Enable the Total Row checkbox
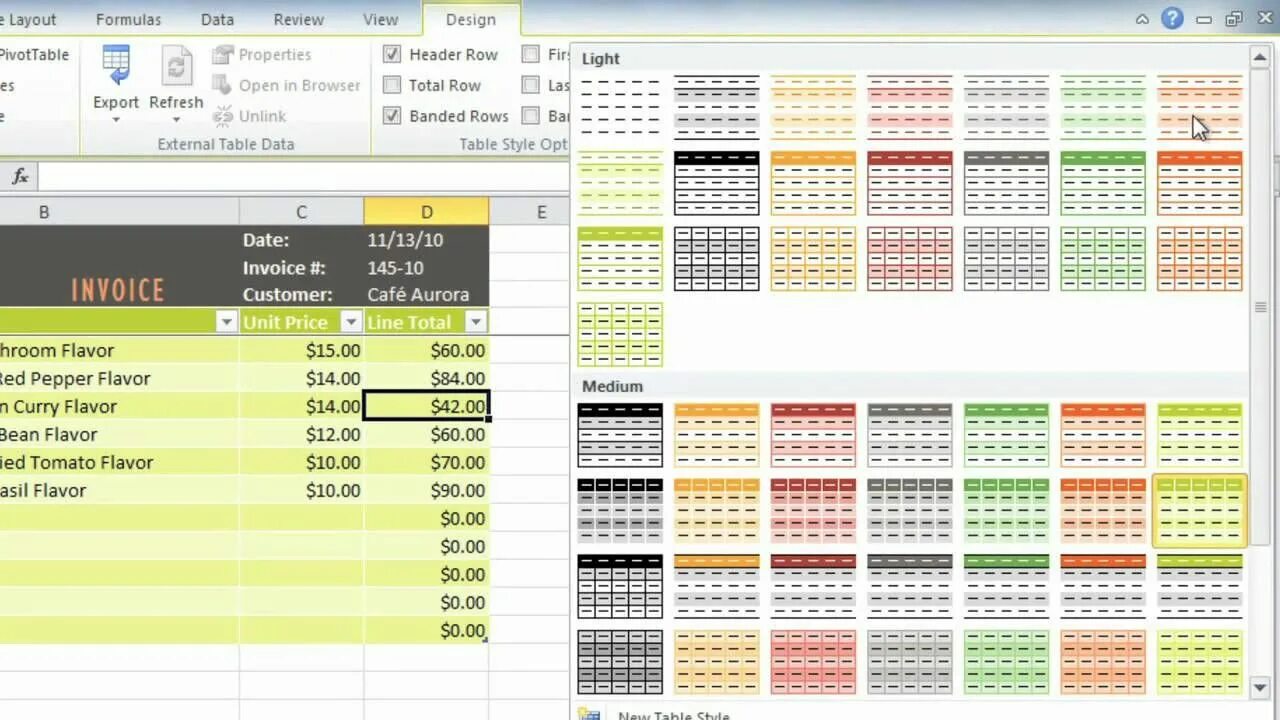 tap(392, 86)
